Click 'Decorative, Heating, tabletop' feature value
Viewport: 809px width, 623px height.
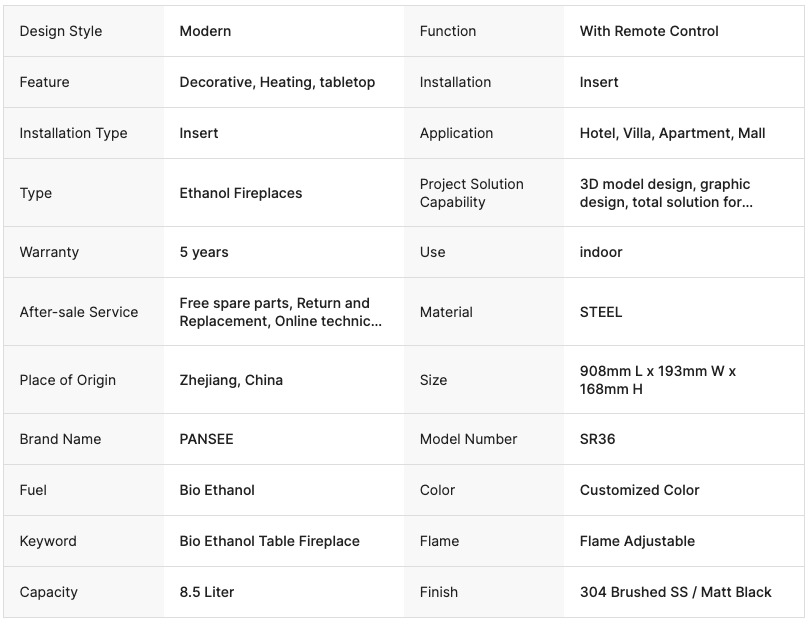click(277, 82)
